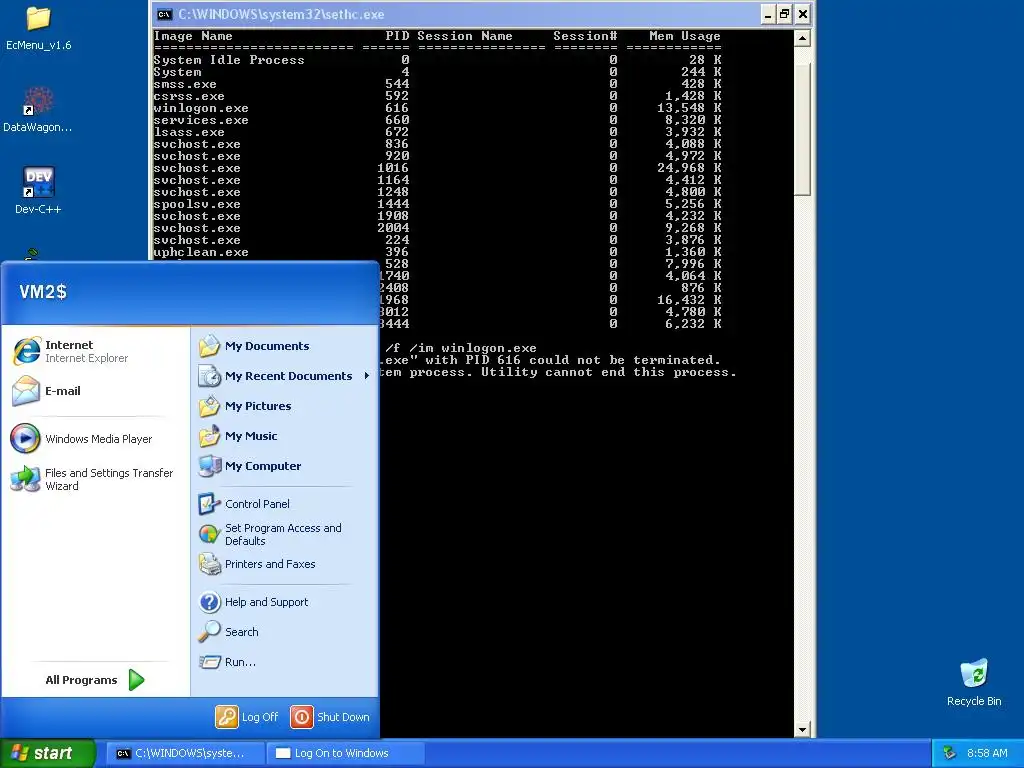Viewport: 1024px width, 768px height.
Task: Select the Recycle Bin icon
Action: coord(974,673)
